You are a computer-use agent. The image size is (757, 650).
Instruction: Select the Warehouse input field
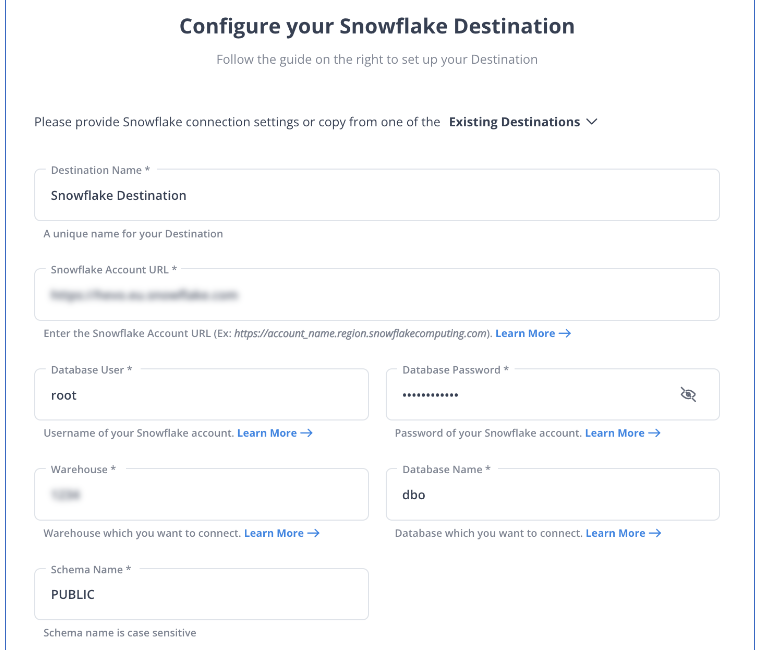pos(201,495)
